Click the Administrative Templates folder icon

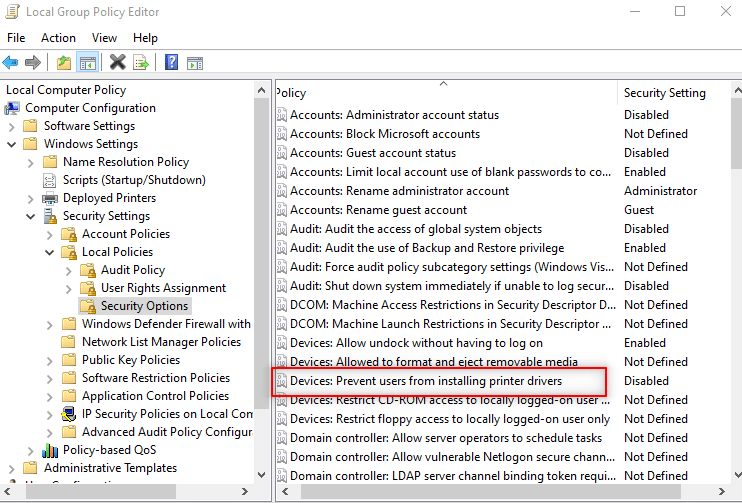pos(30,468)
